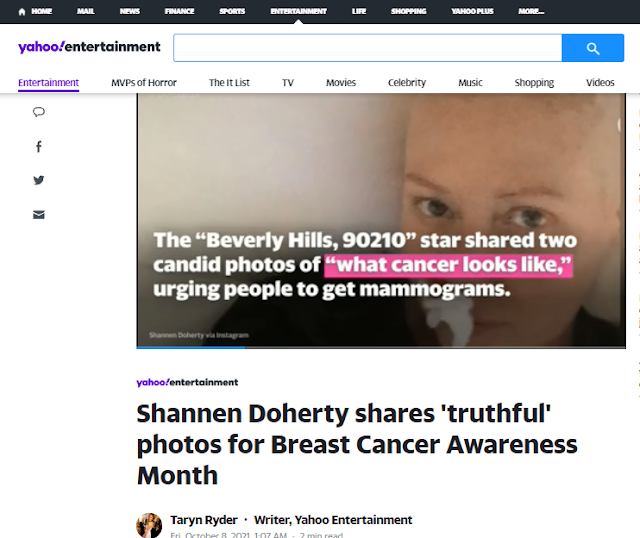Click yahoo/entertainment logo above headline
Viewport: 640px width, 538px height.
pos(187,382)
